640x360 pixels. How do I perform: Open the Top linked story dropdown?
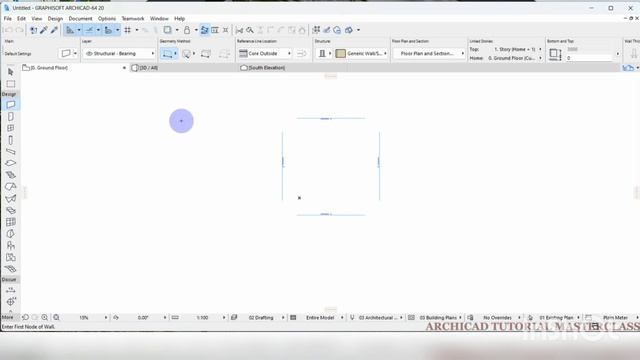(517, 49)
